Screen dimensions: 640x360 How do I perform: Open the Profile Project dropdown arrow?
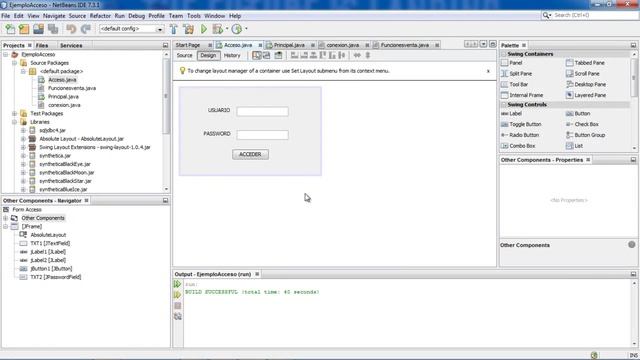(x=246, y=29)
